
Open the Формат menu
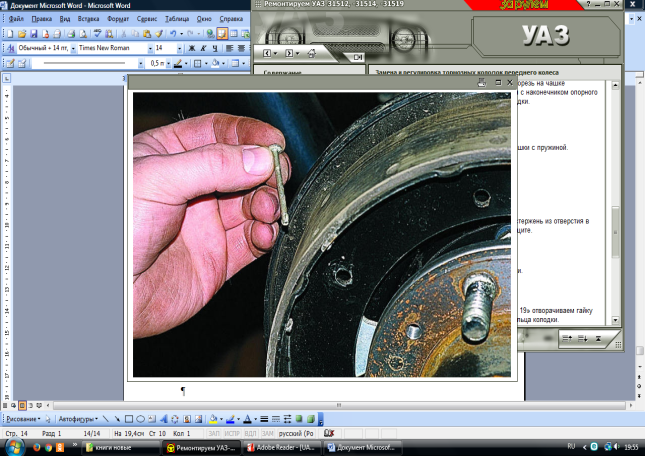(x=118, y=19)
